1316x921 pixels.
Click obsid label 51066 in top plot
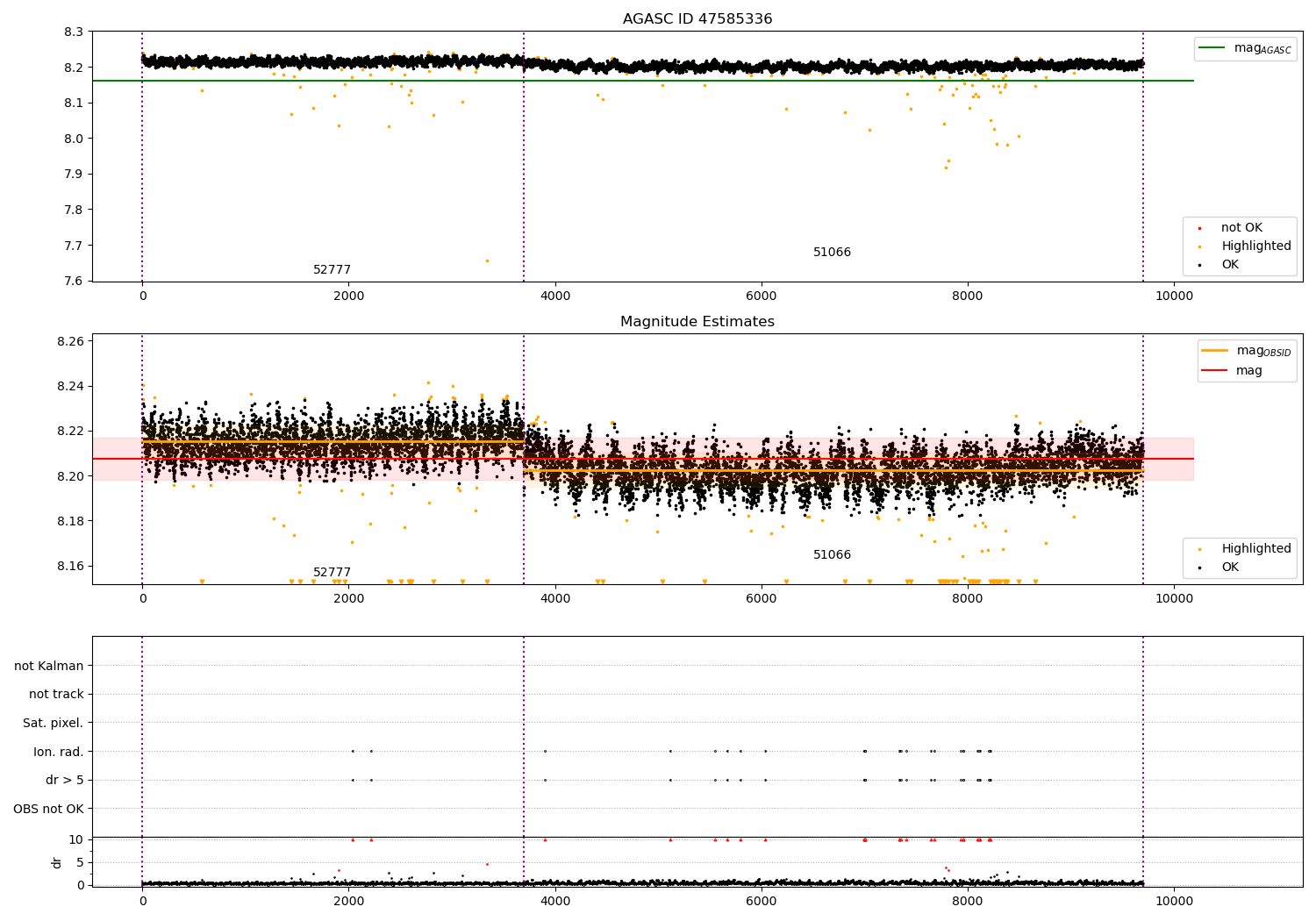coord(832,253)
